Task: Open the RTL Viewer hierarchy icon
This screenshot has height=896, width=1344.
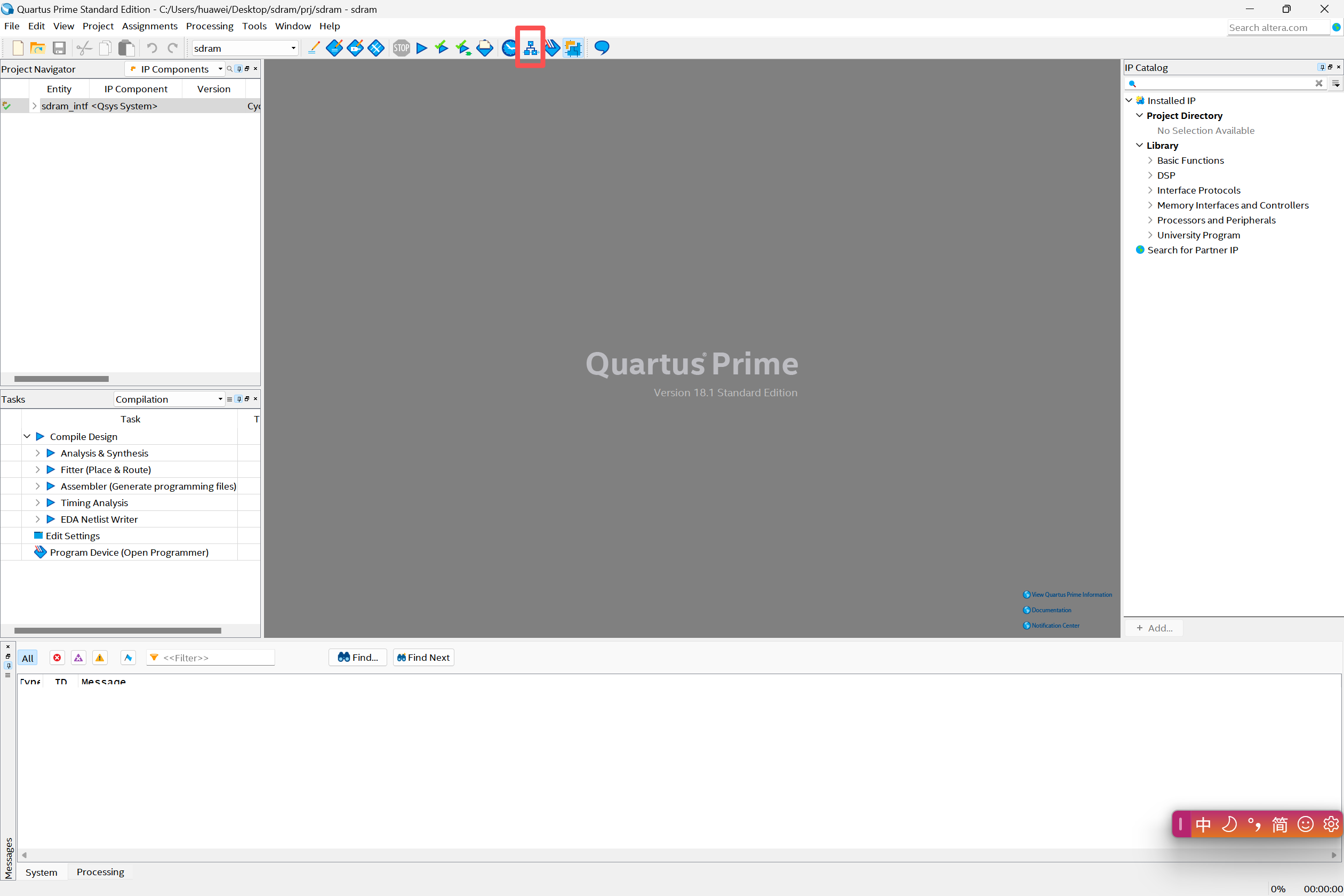Action: [x=530, y=48]
